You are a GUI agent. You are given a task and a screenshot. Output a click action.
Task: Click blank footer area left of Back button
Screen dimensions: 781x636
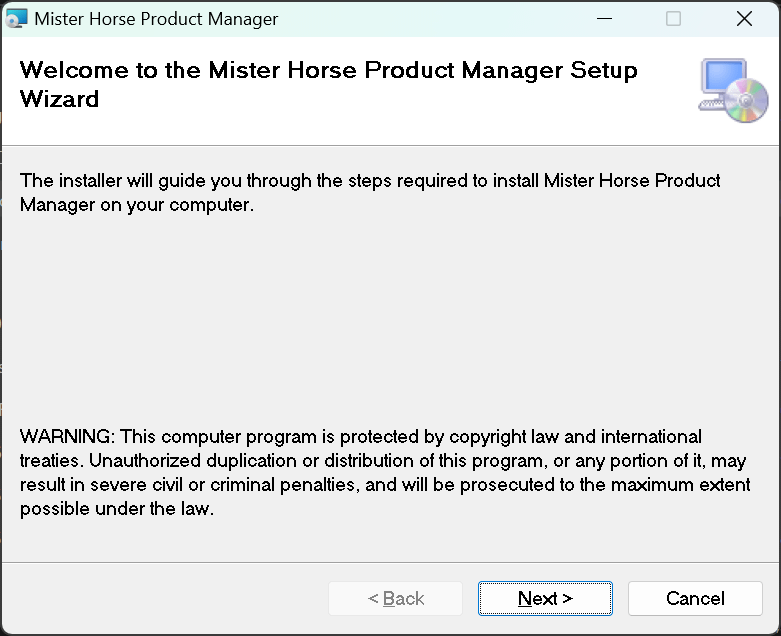(x=160, y=598)
